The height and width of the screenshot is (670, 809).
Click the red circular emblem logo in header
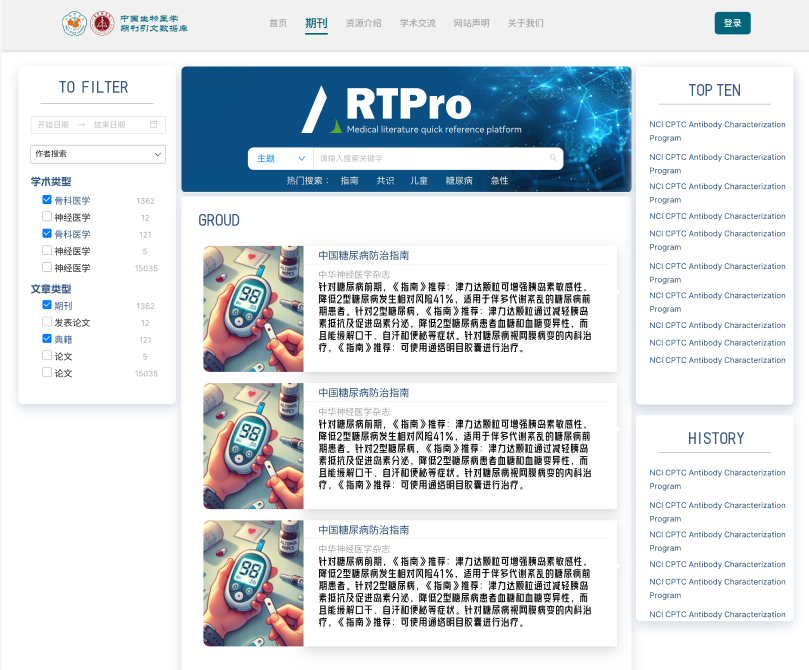point(102,23)
